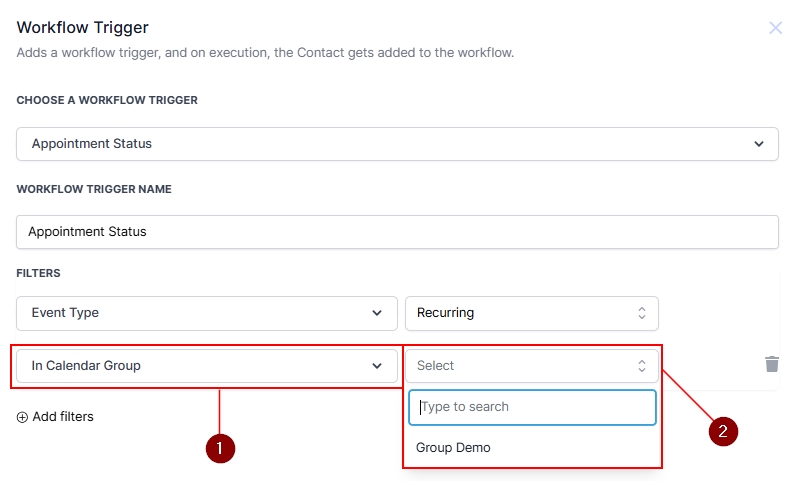
Task: Click the chevron on In Calendar Group
Action: 377,366
